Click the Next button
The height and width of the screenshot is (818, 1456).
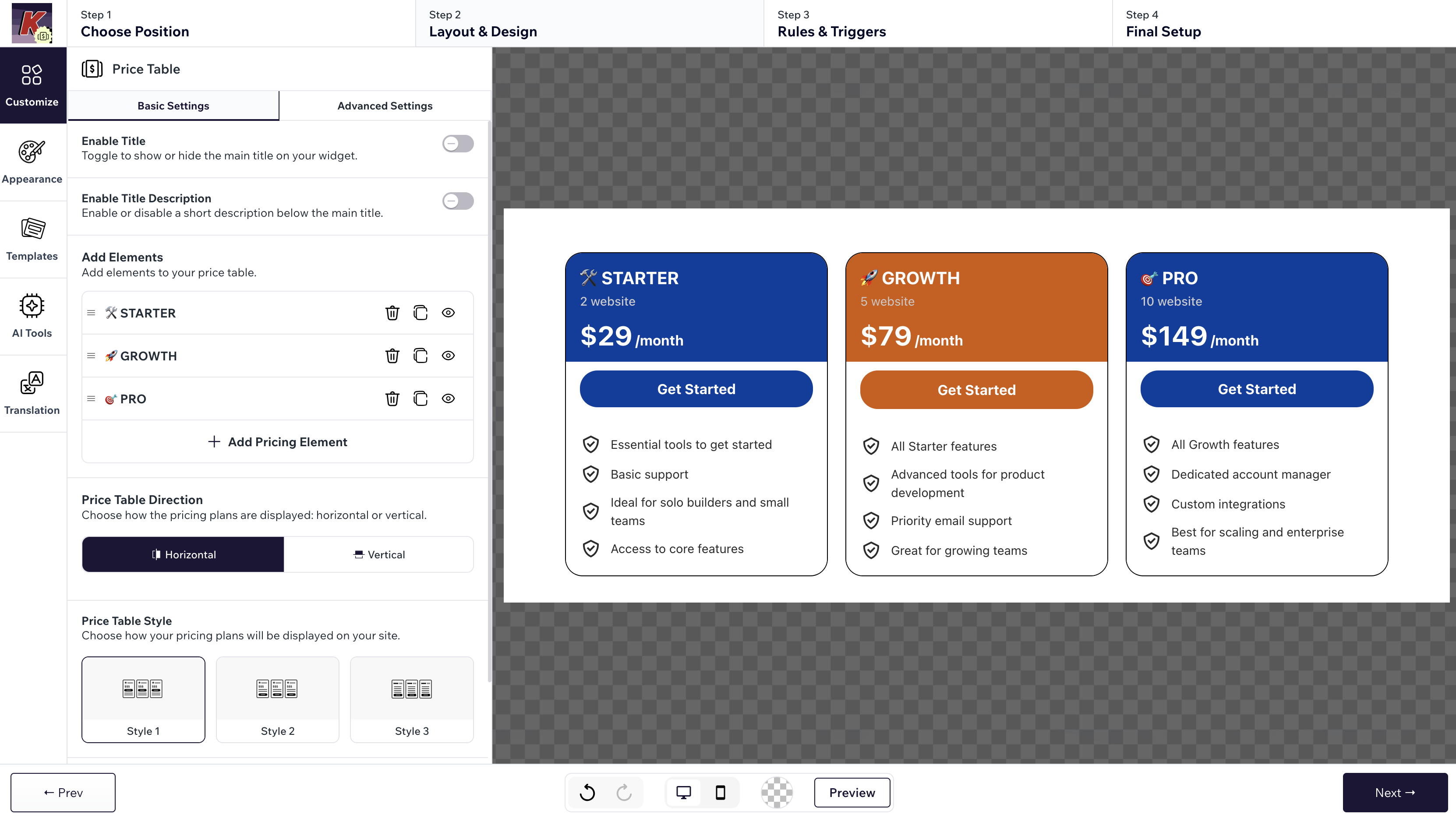[1394, 793]
